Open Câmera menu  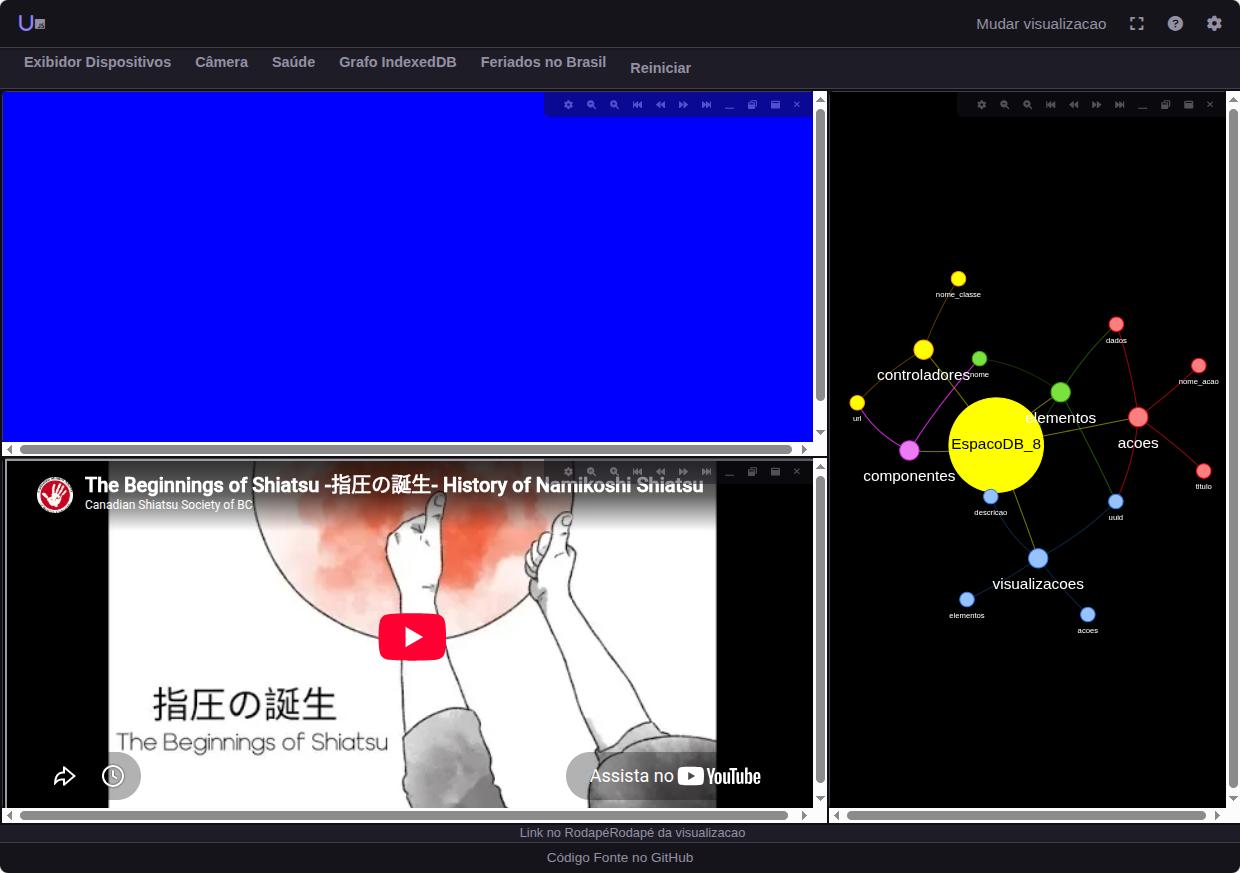pyautogui.click(x=221, y=62)
